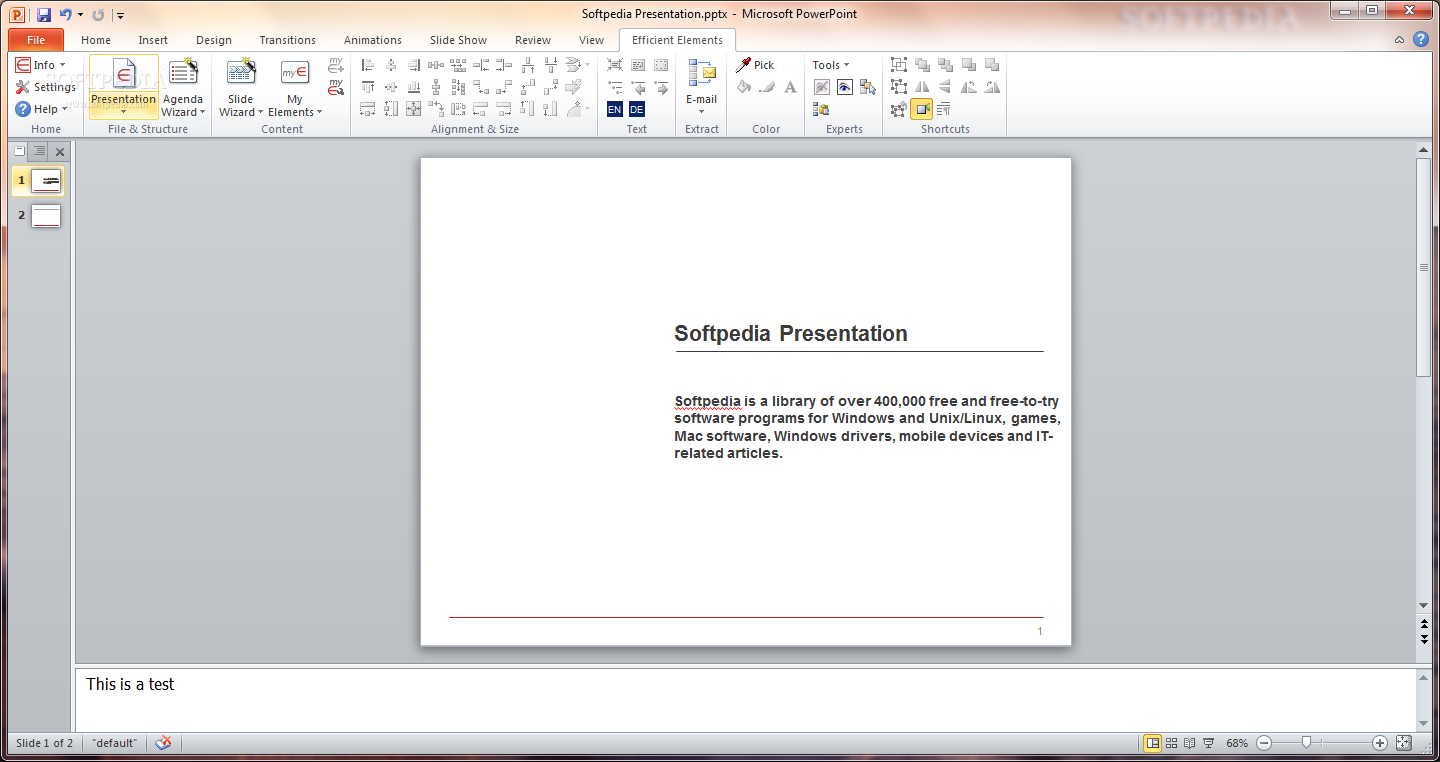1440x762 pixels.
Task: Switch to the Transitions tab
Action: [x=288, y=40]
